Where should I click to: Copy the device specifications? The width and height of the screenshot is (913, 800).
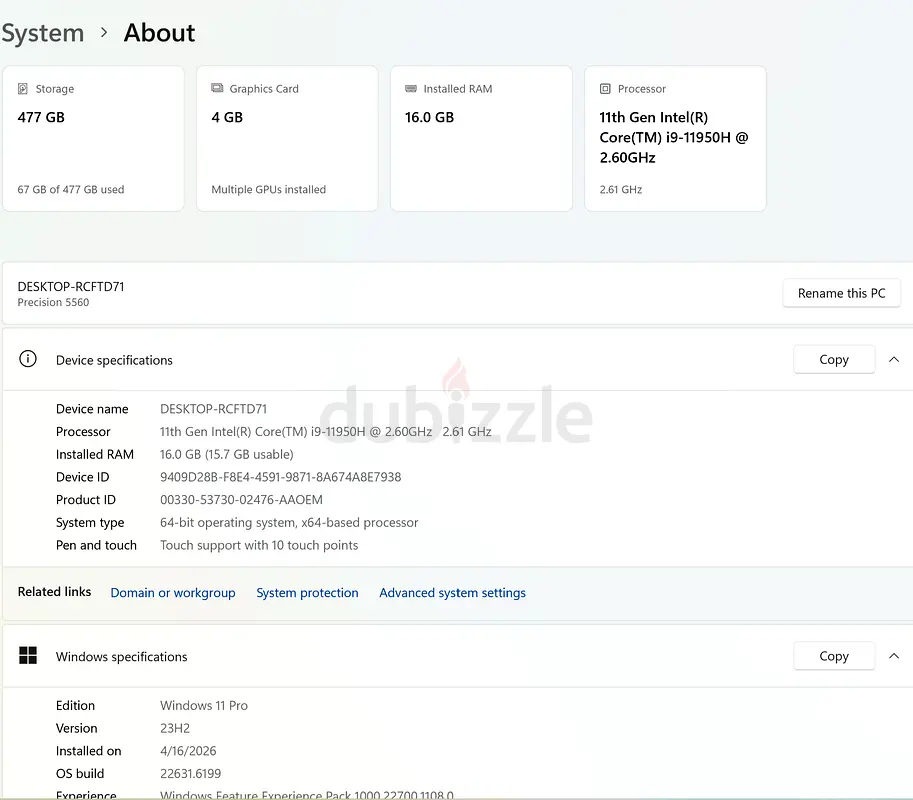(x=833, y=359)
